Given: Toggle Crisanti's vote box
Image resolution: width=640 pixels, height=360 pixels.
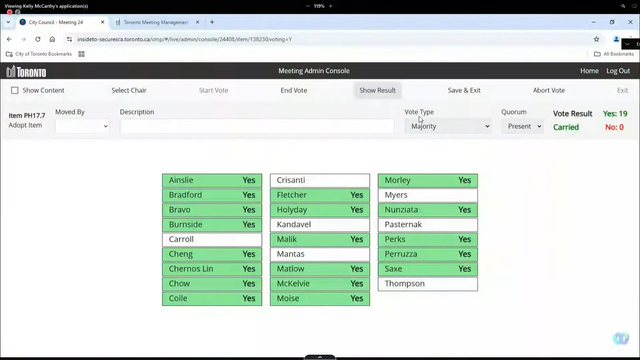Looking at the screenshot, I should click(x=320, y=180).
